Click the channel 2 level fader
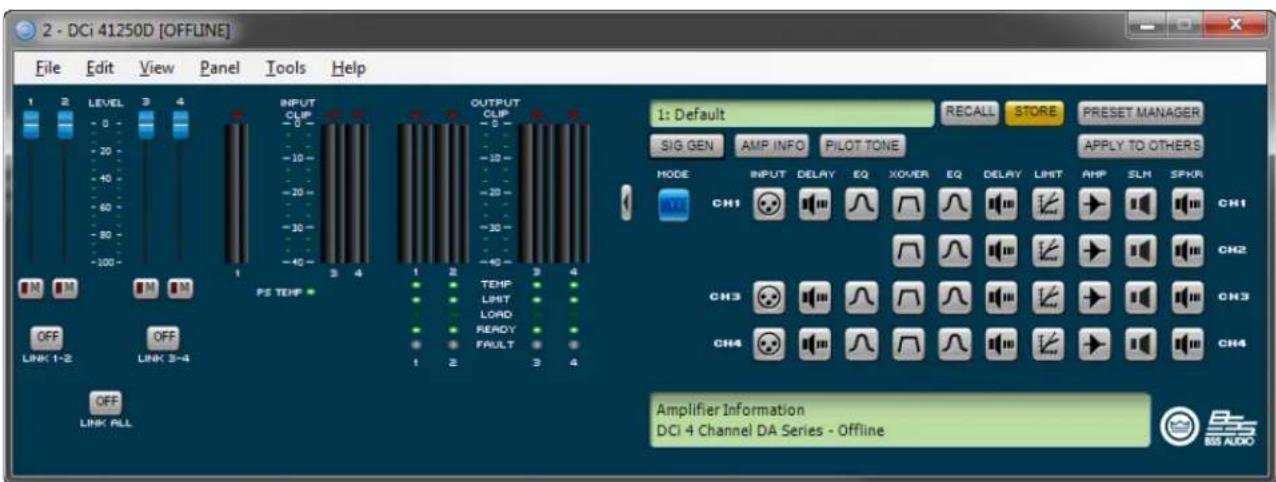The image size is (1276, 482). click(65, 125)
